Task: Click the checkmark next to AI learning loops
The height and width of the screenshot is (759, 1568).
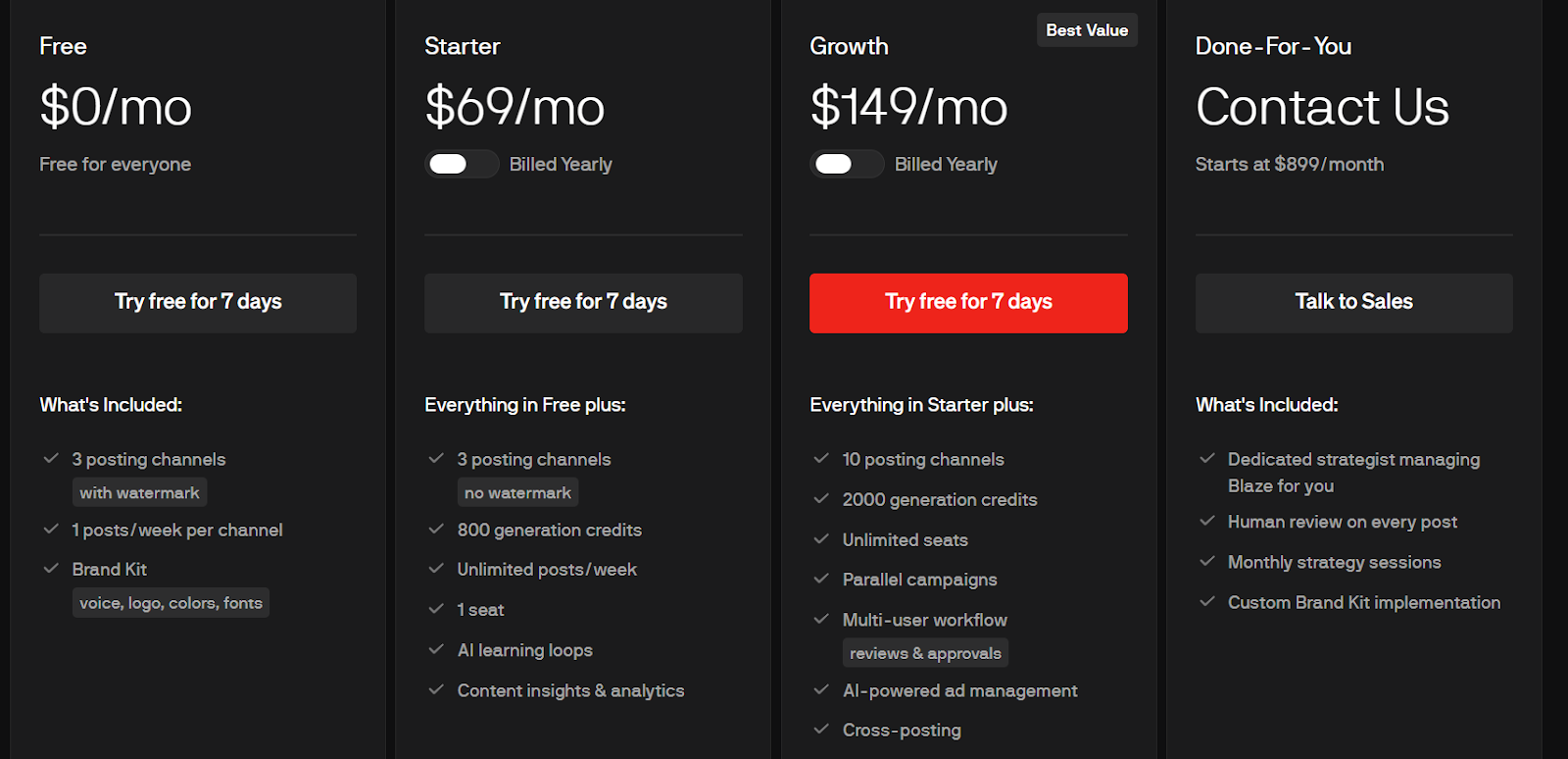Action: 436,649
